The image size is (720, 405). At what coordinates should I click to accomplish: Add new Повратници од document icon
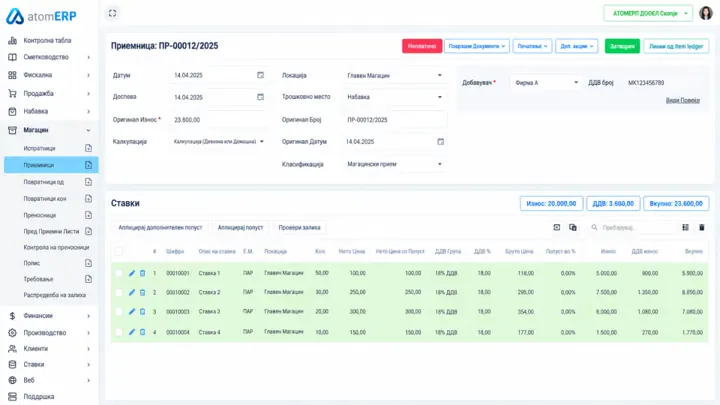(x=88, y=182)
